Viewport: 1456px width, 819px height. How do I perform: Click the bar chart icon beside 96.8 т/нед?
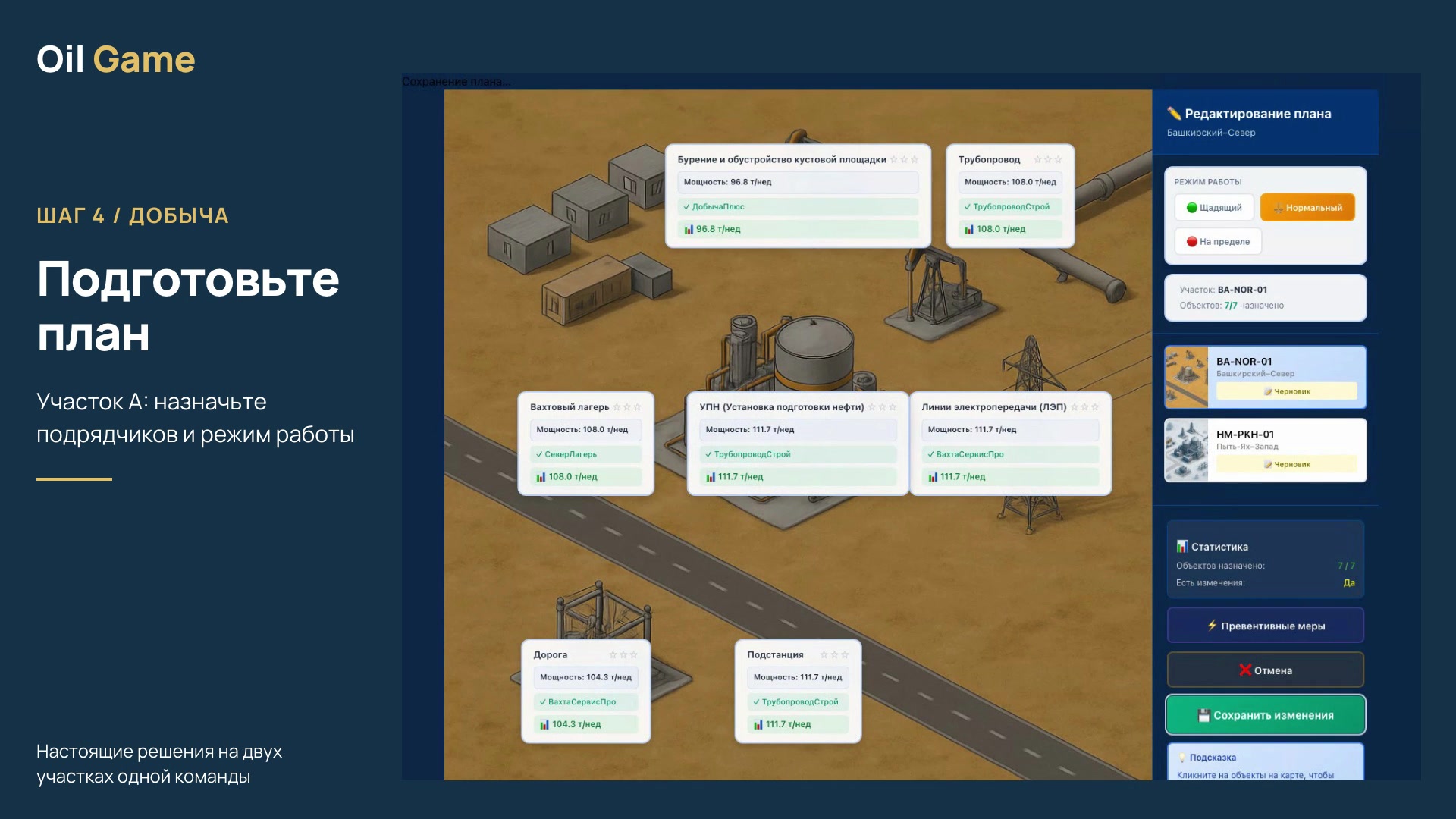(689, 229)
